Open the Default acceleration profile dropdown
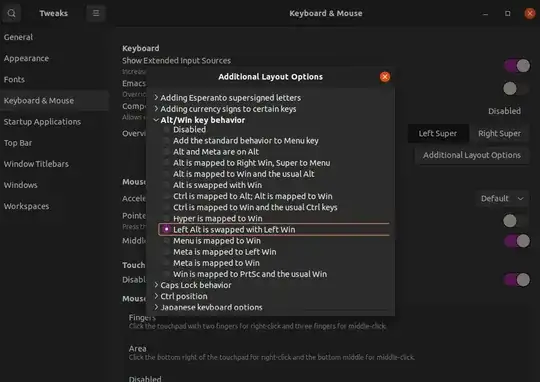Image resolution: width=540 pixels, height=382 pixels. coord(502,198)
